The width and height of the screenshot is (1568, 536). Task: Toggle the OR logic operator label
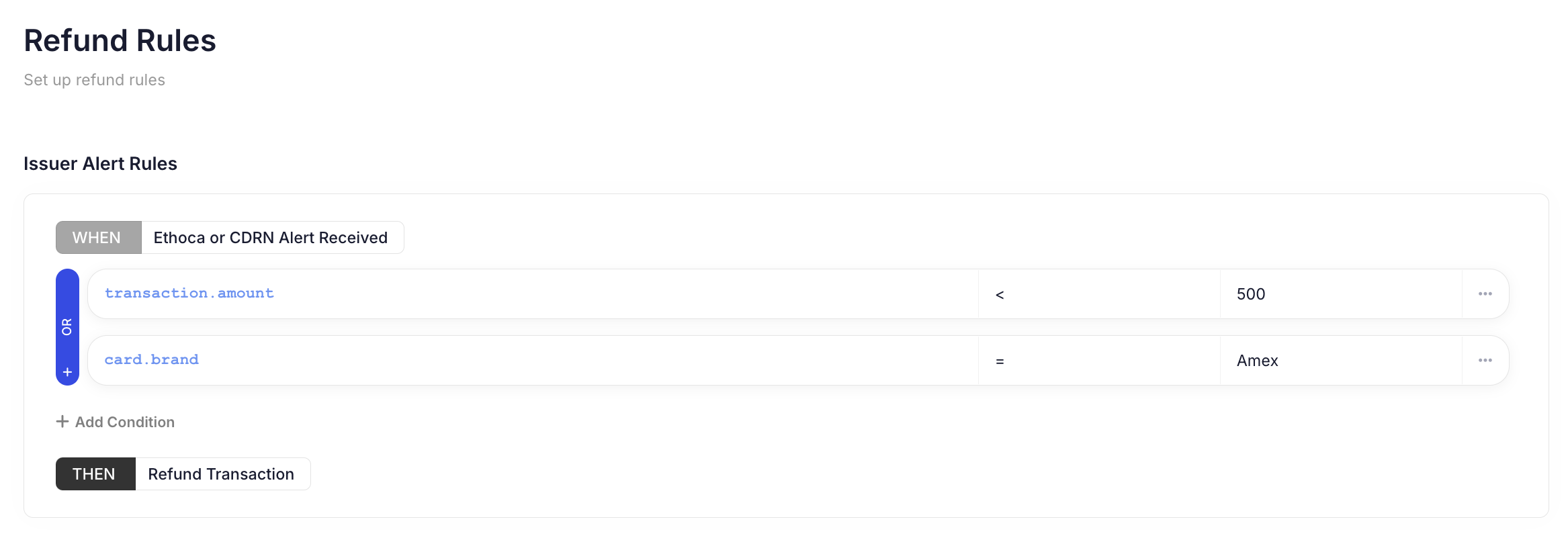point(67,327)
